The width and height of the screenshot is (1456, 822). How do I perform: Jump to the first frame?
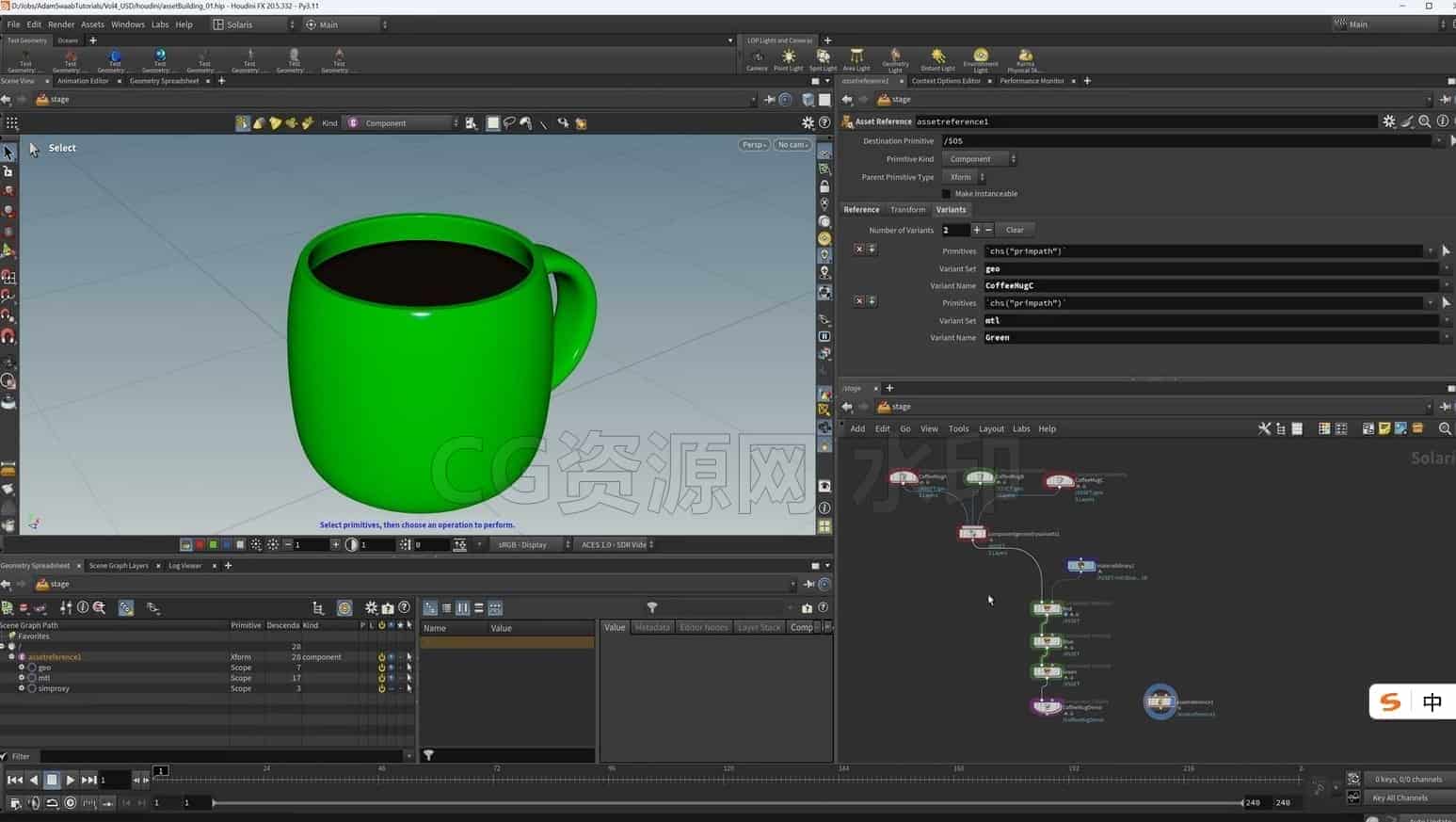coord(14,780)
